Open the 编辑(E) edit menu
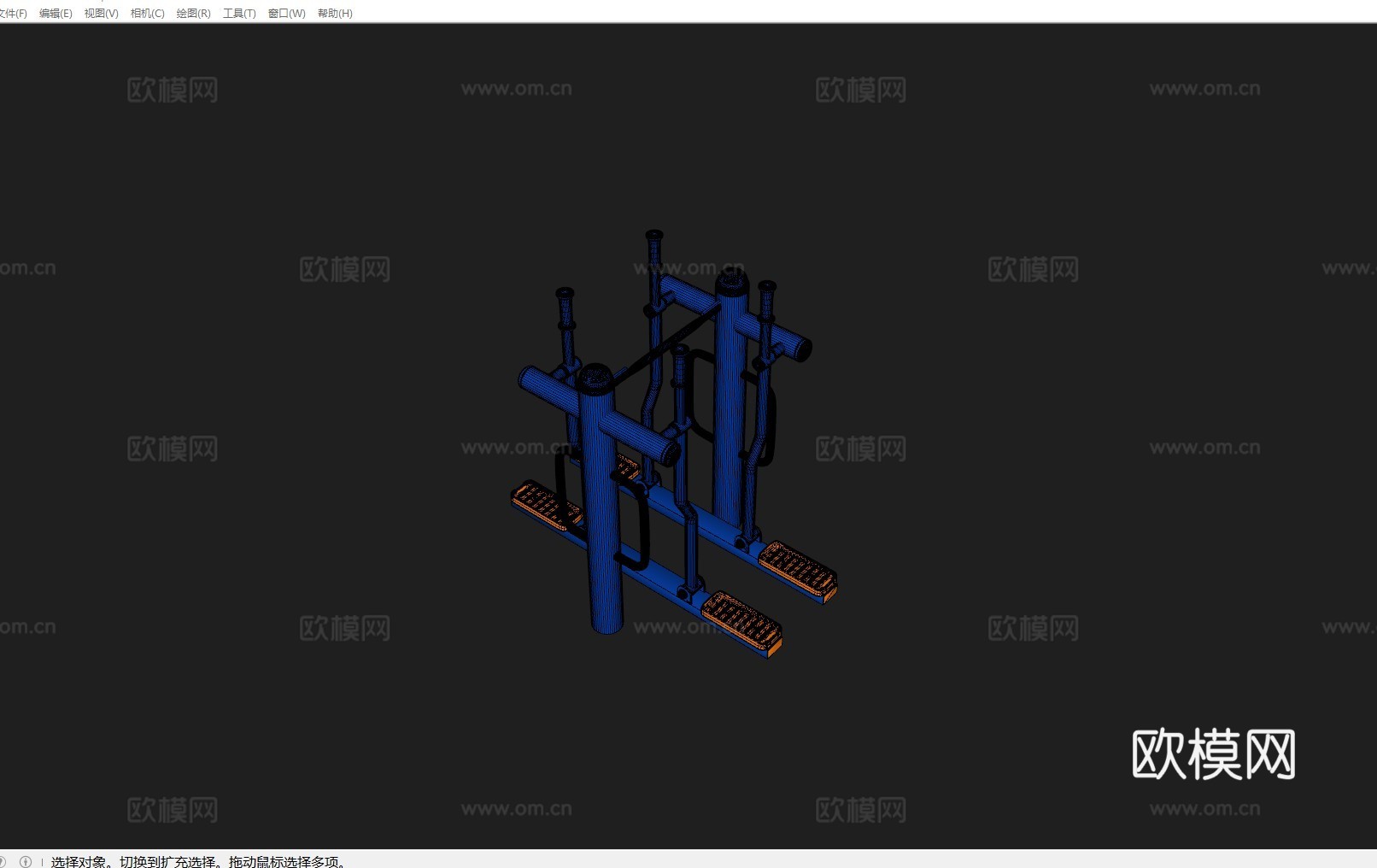Image resolution: width=1377 pixels, height=868 pixels. click(x=56, y=13)
